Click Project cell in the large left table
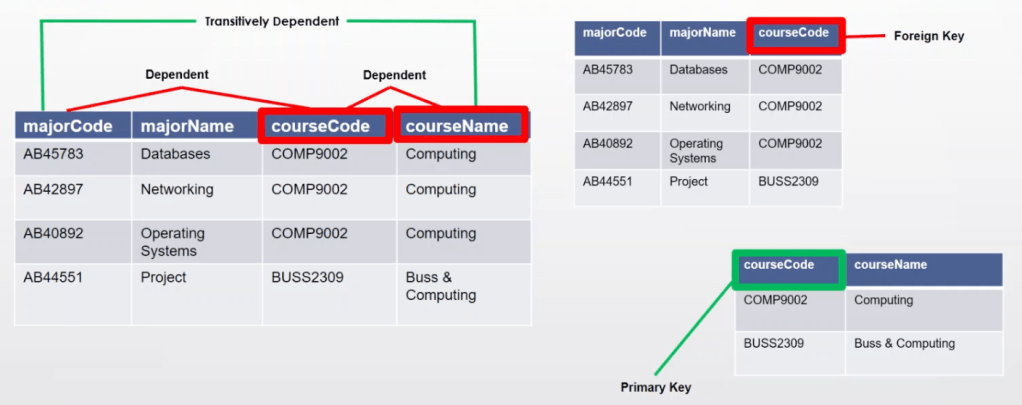Image resolution: width=1022 pixels, height=405 pixels. coord(163,277)
